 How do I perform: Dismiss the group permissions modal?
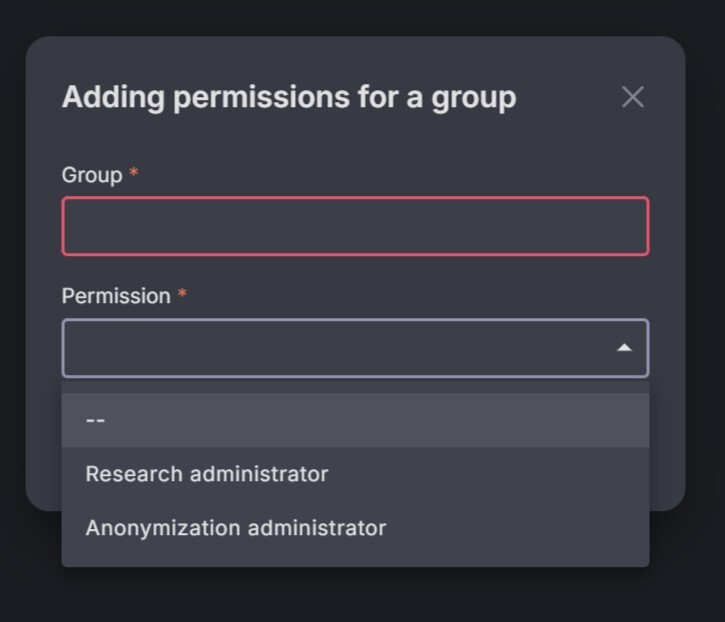632,97
